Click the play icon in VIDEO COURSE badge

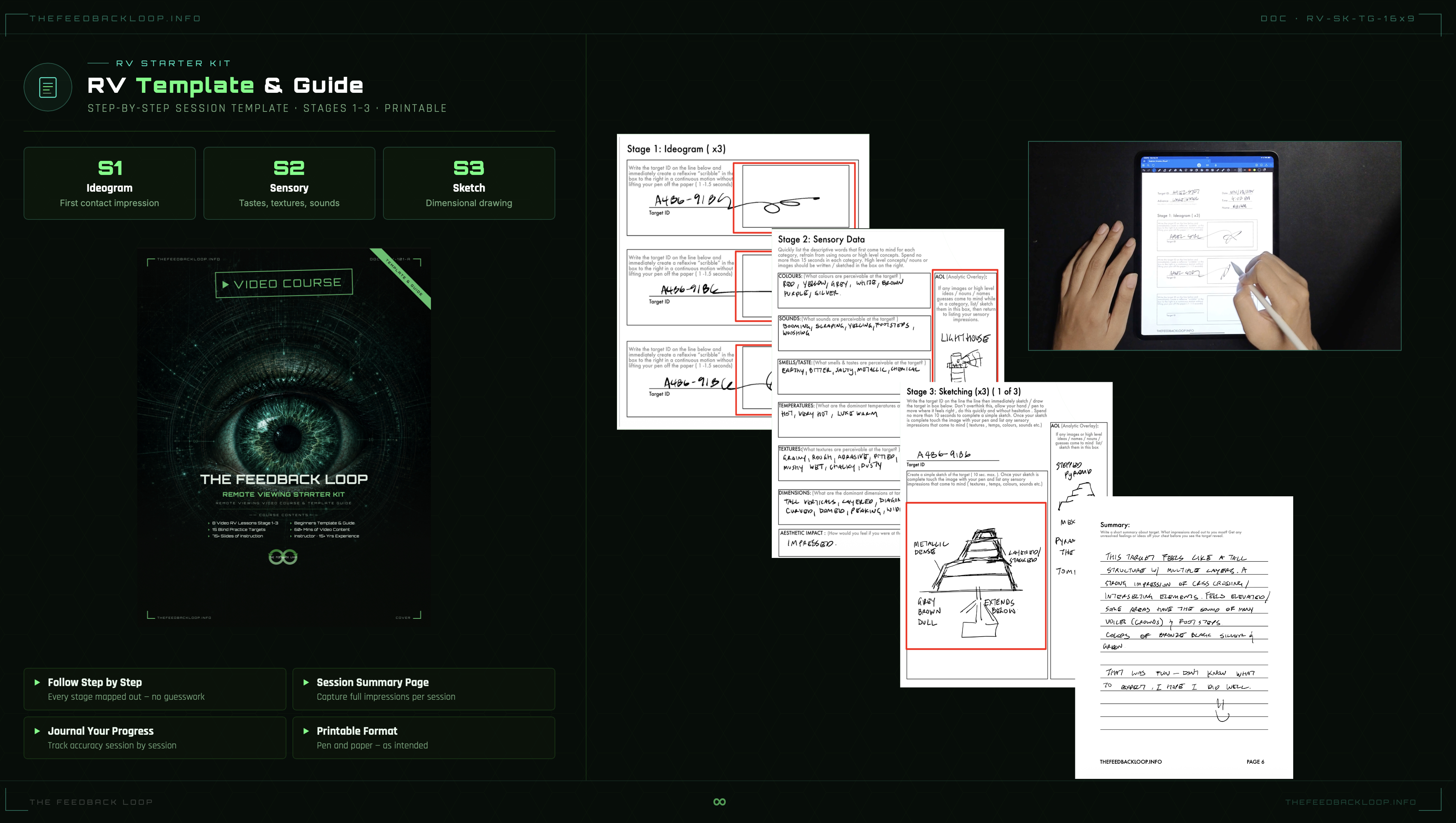pos(226,285)
